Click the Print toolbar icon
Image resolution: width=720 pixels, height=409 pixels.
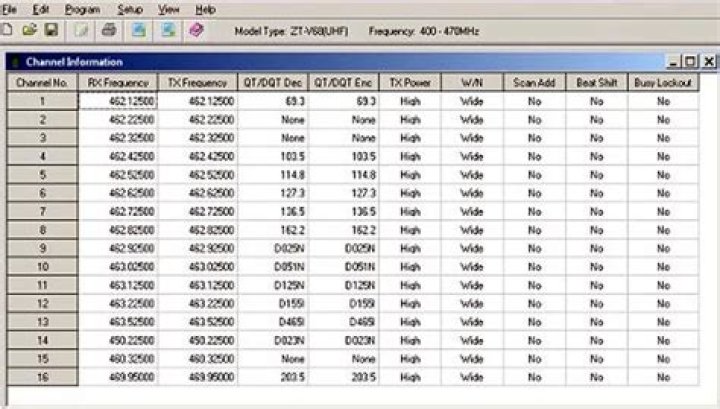click(x=109, y=30)
